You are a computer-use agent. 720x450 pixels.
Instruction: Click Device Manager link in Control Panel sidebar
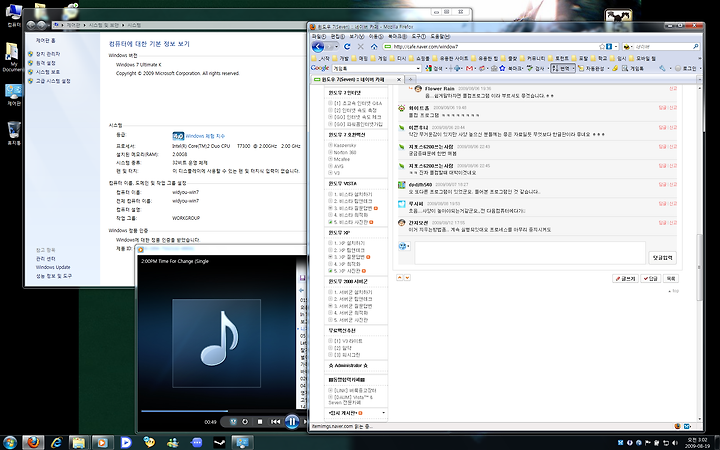[x=48, y=54]
